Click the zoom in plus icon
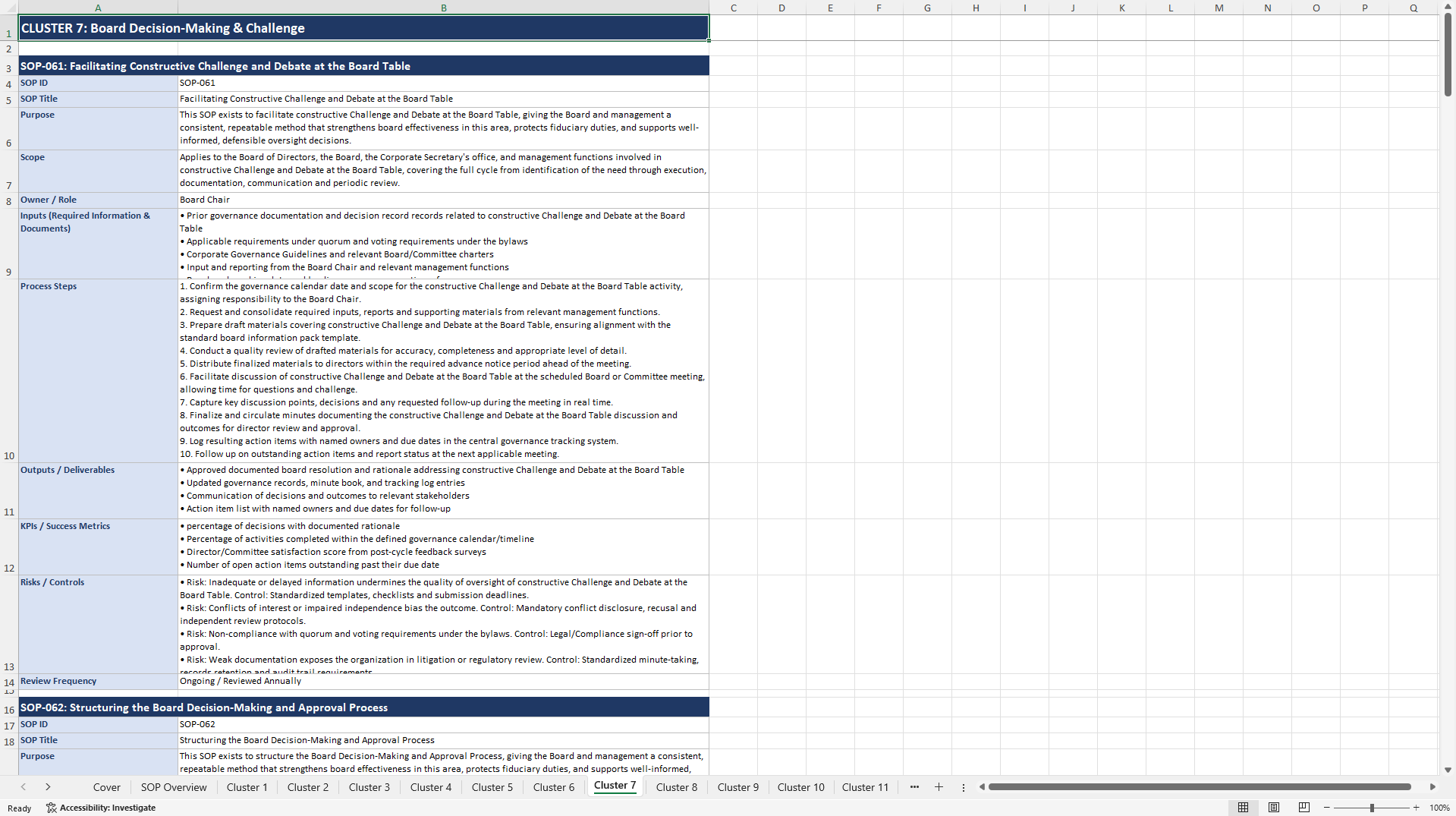The image size is (1456, 816). [1416, 808]
